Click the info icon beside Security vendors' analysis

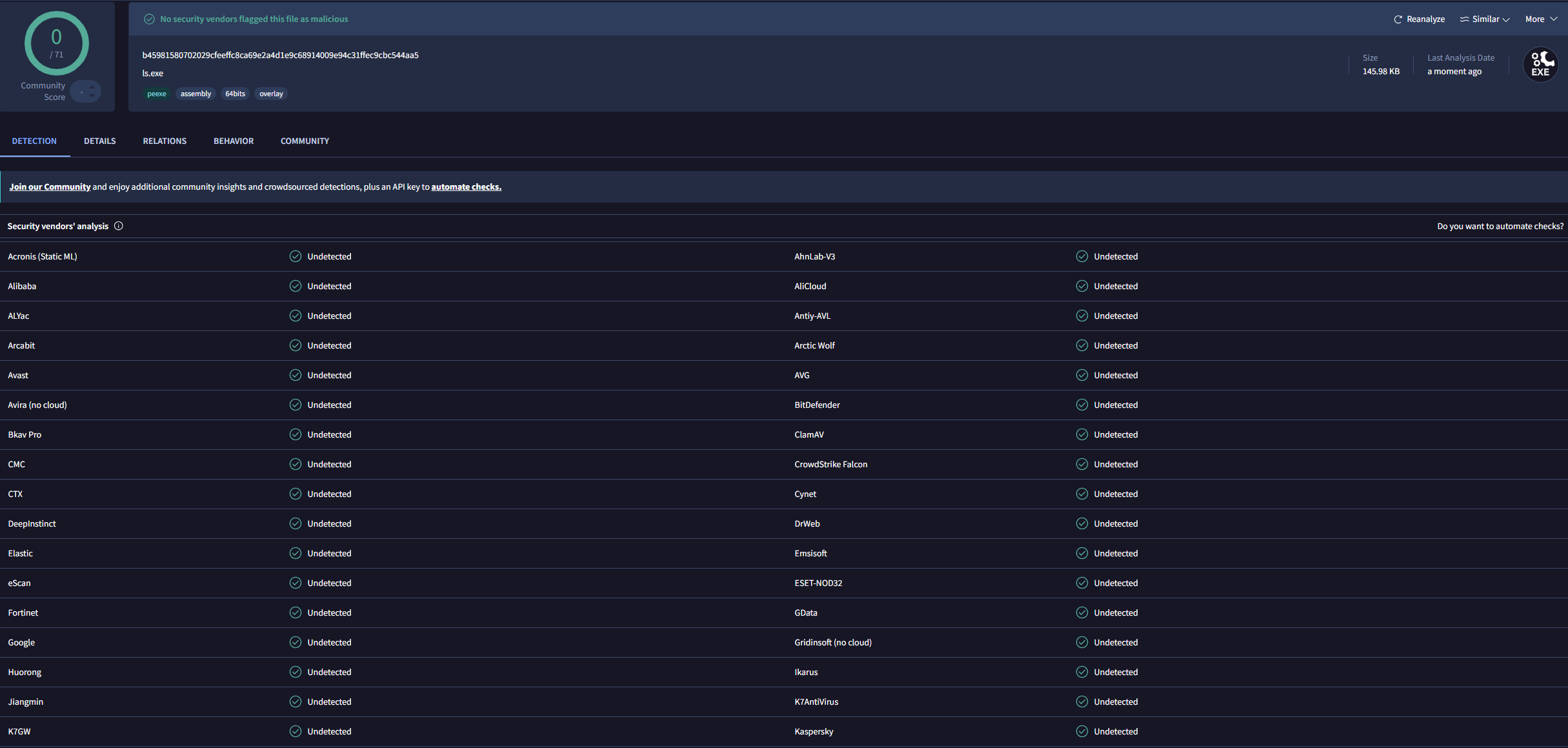click(x=119, y=226)
